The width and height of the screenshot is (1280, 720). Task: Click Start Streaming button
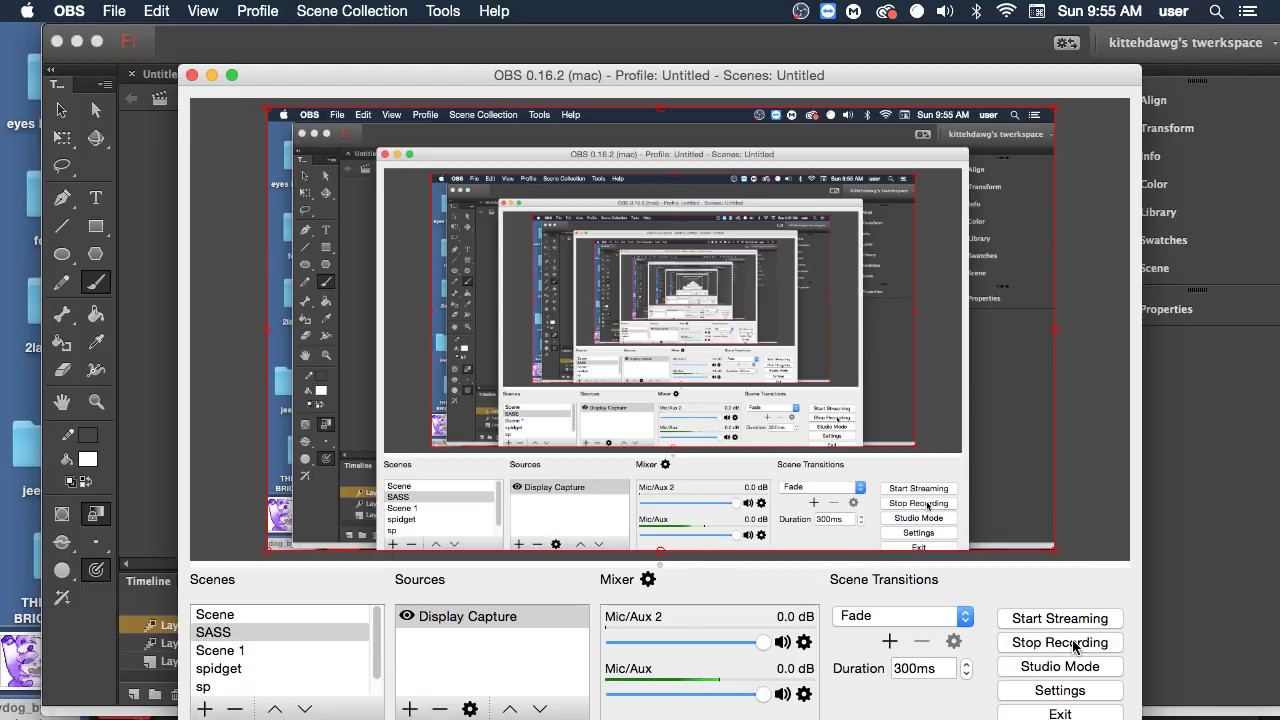[x=1060, y=618]
